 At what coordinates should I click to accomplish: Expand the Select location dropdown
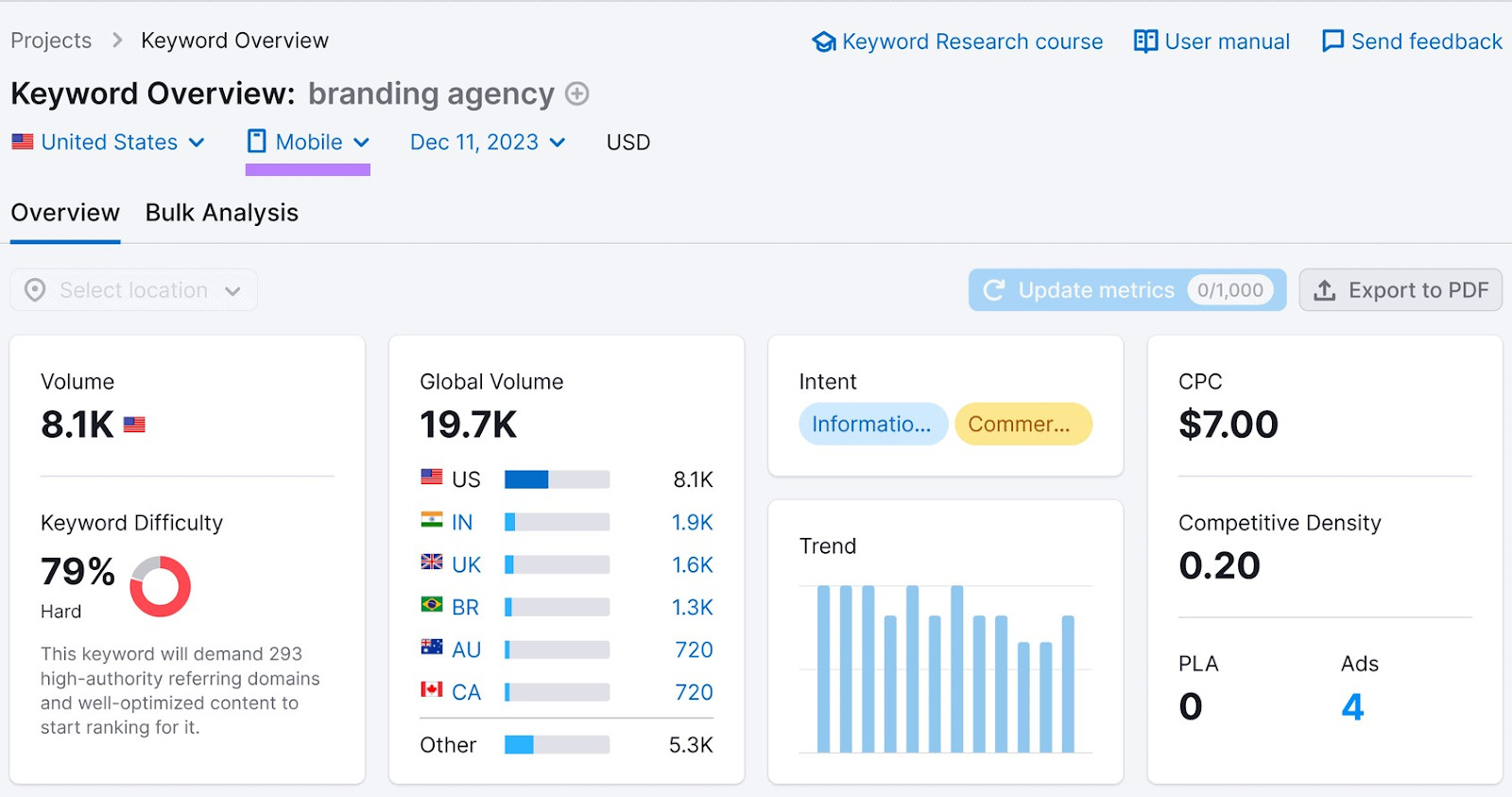pos(133,290)
